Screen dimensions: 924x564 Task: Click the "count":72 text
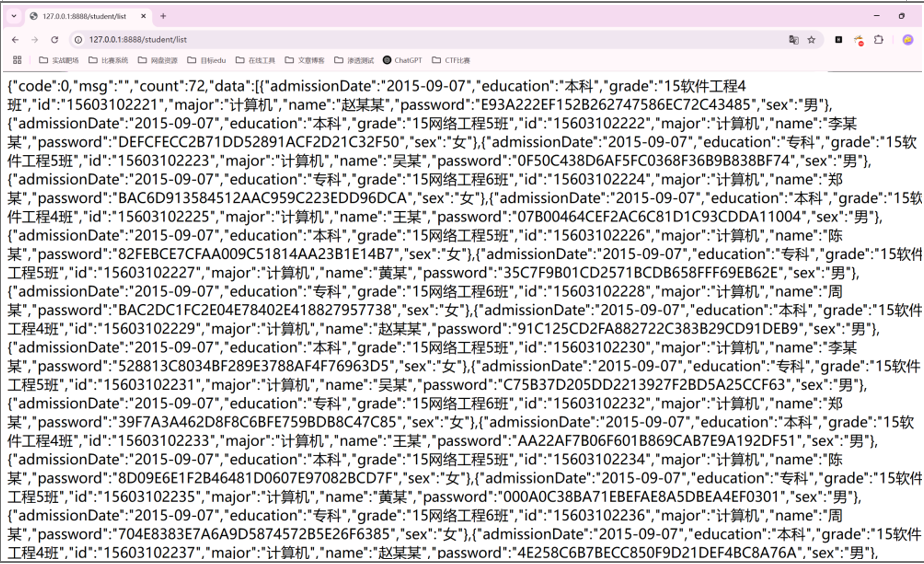[170, 86]
